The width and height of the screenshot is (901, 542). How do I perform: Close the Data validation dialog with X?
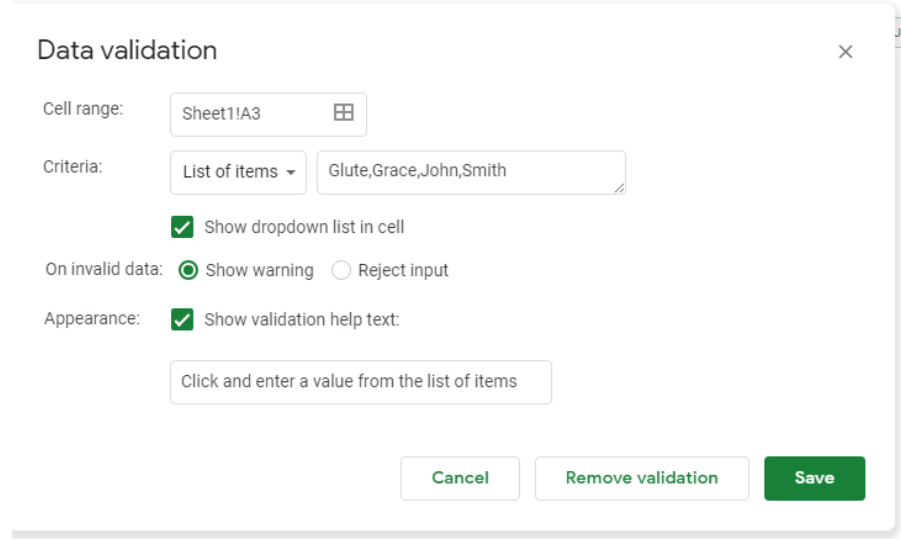point(845,52)
